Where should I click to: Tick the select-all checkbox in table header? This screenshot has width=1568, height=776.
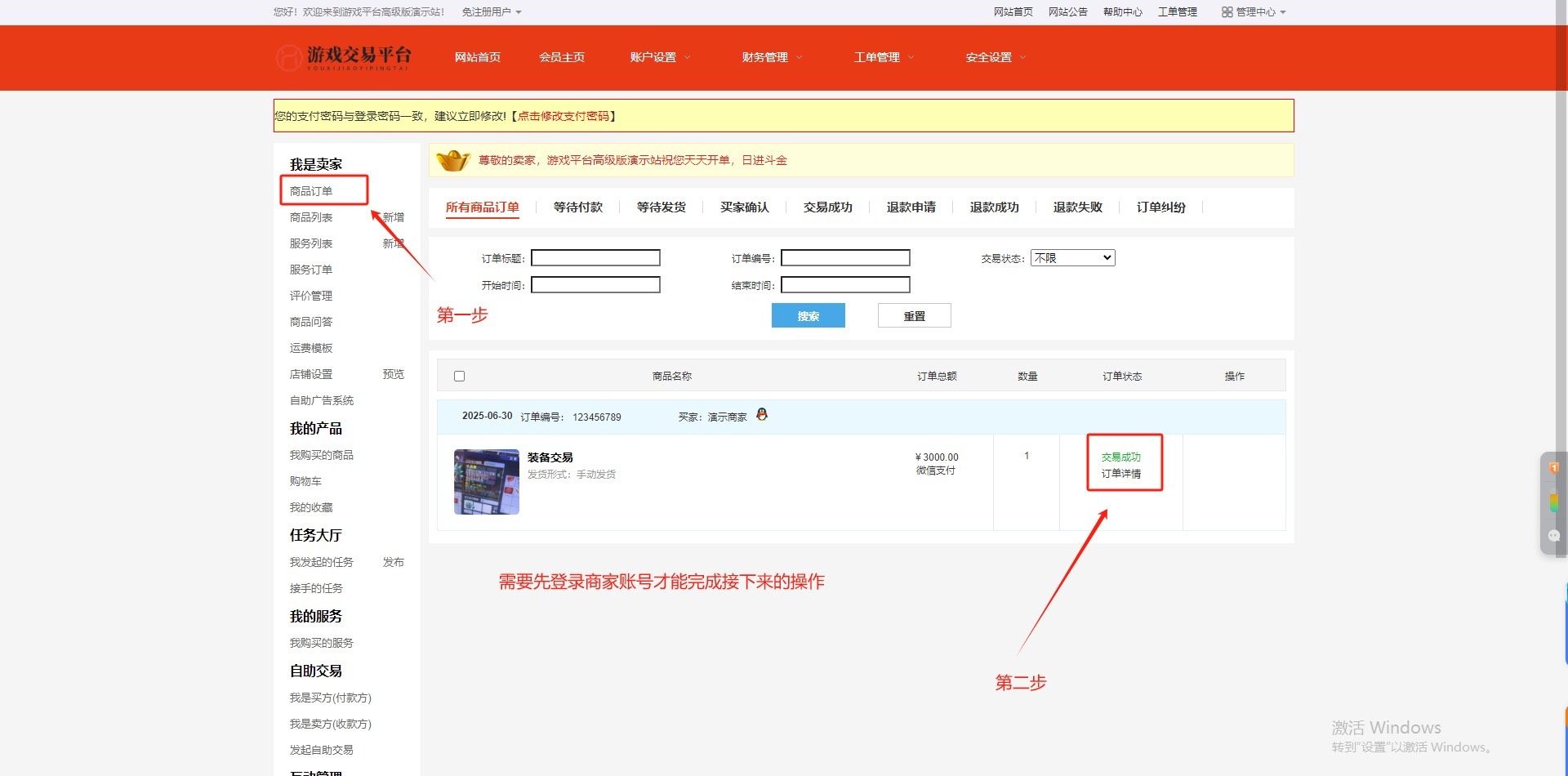point(459,377)
